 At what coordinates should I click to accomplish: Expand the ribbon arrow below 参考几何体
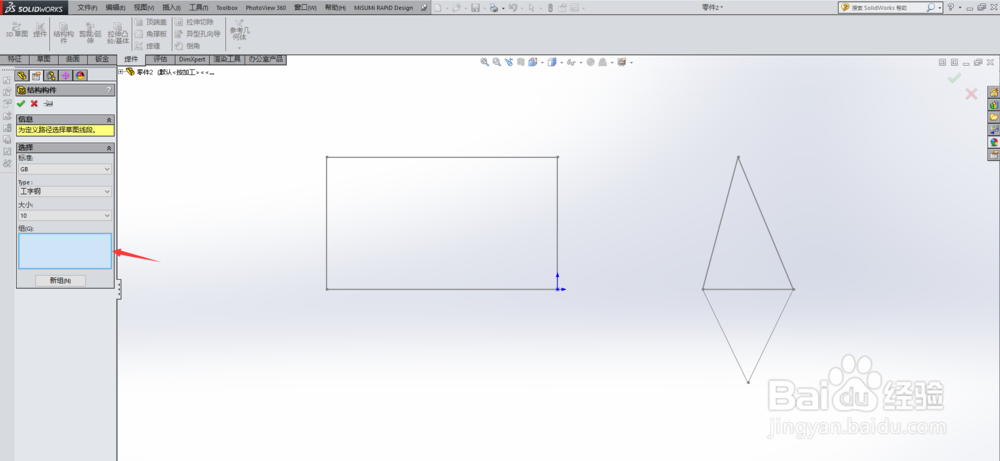239,48
